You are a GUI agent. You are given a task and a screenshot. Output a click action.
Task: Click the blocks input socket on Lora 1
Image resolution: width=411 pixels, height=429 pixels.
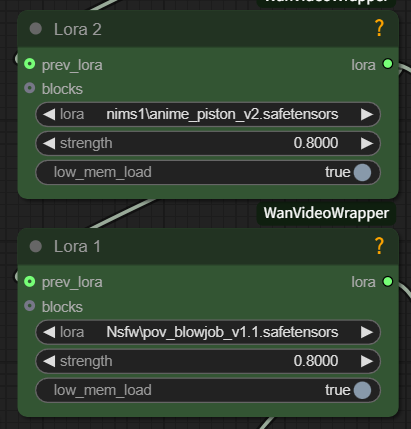coord(30,306)
